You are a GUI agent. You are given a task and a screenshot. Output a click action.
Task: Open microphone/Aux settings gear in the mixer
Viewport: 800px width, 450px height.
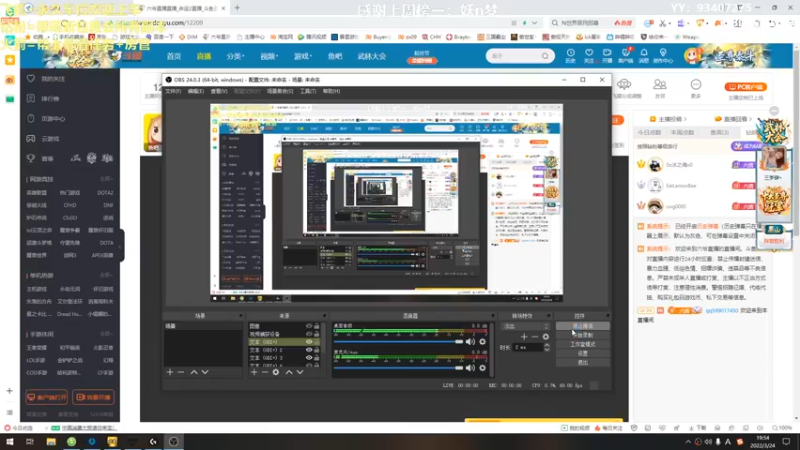(482, 367)
